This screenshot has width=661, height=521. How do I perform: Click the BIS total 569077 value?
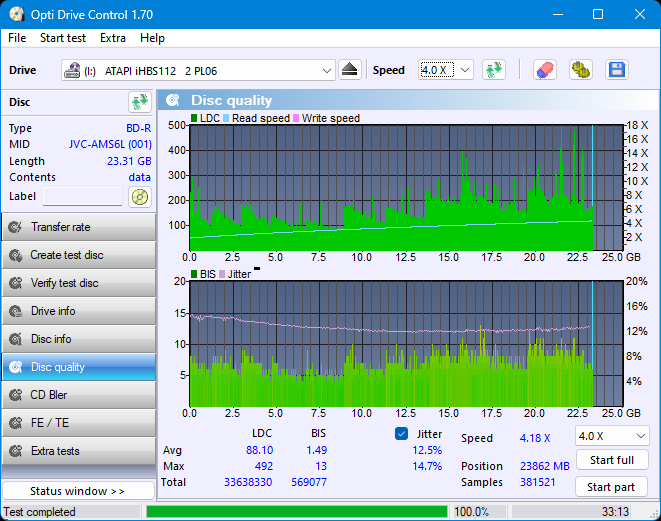pos(309,482)
